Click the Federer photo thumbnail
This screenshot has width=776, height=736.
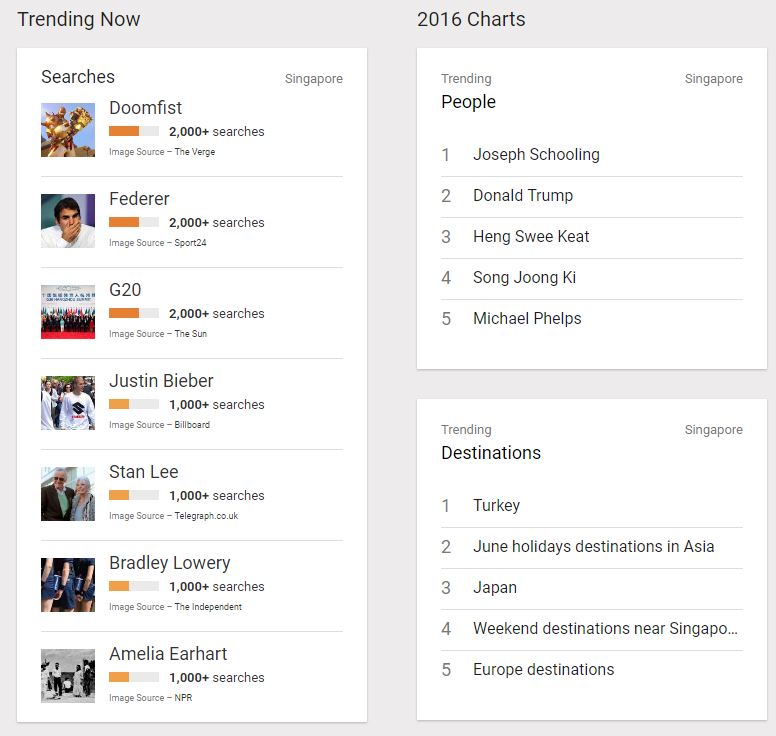(x=68, y=221)
